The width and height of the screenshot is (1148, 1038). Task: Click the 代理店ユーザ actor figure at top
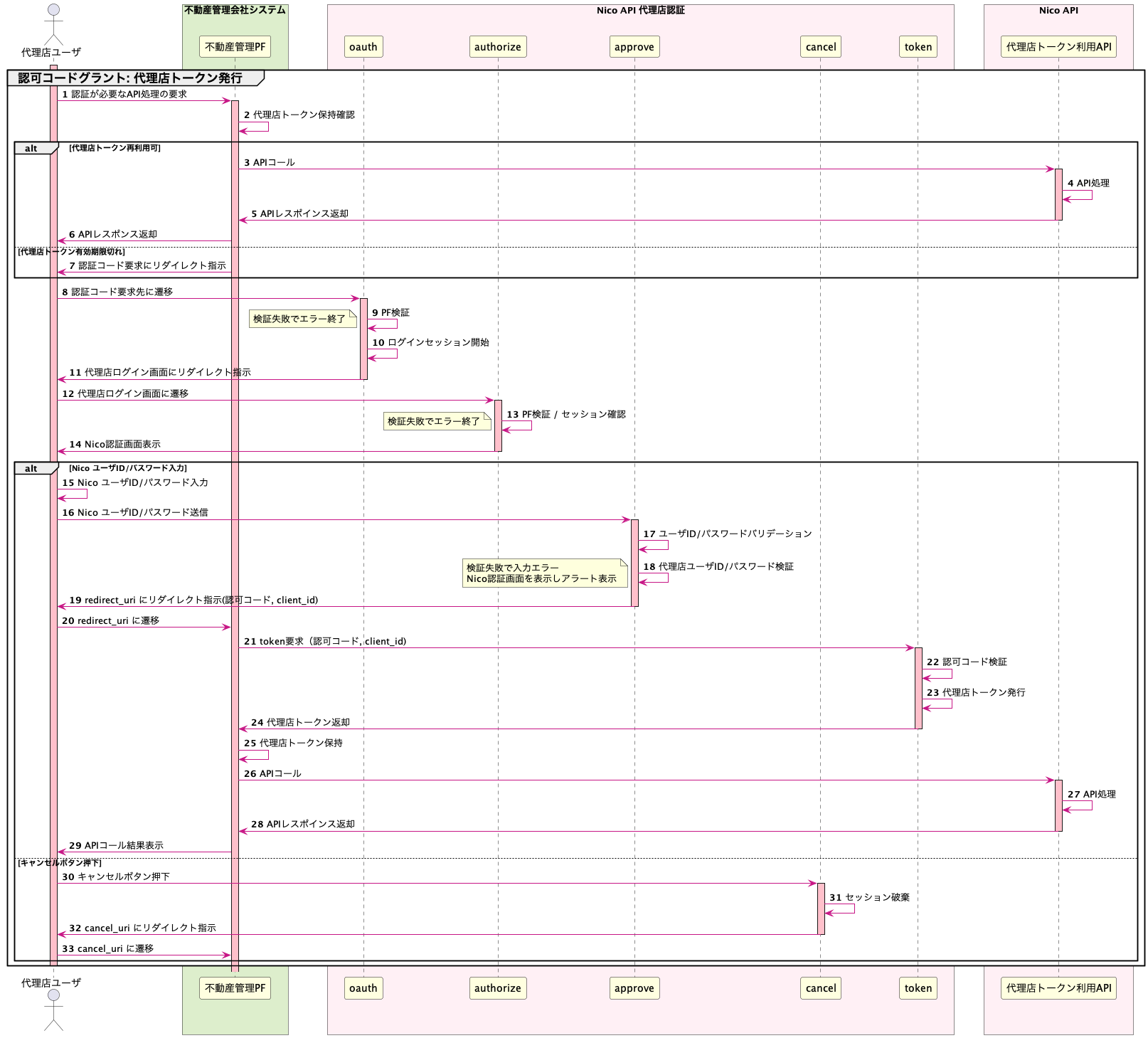click(x=53, y=24)
